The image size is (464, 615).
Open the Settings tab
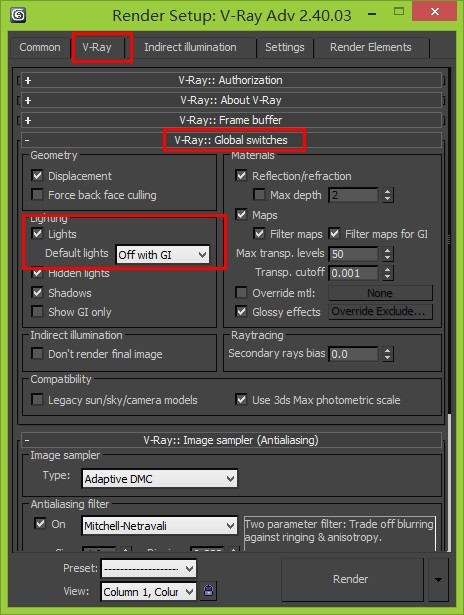(284, 47)
